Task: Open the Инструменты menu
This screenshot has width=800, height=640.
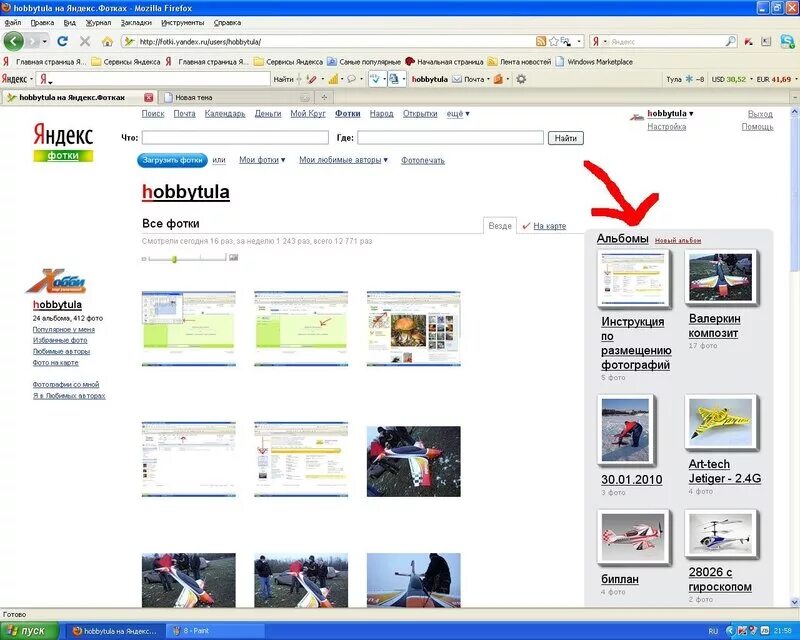Action: 182,22
